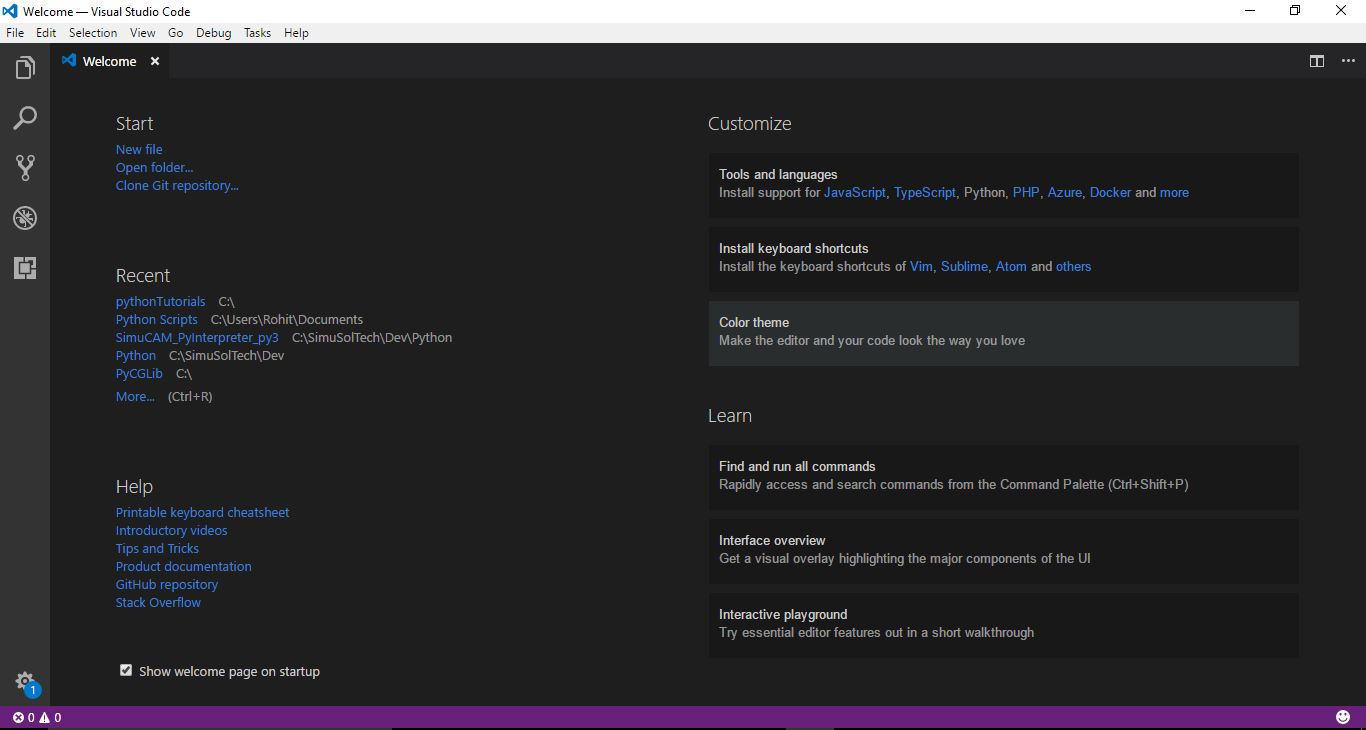Open the Edit menu
The image size is (1366, 730).
coord(46,33)
